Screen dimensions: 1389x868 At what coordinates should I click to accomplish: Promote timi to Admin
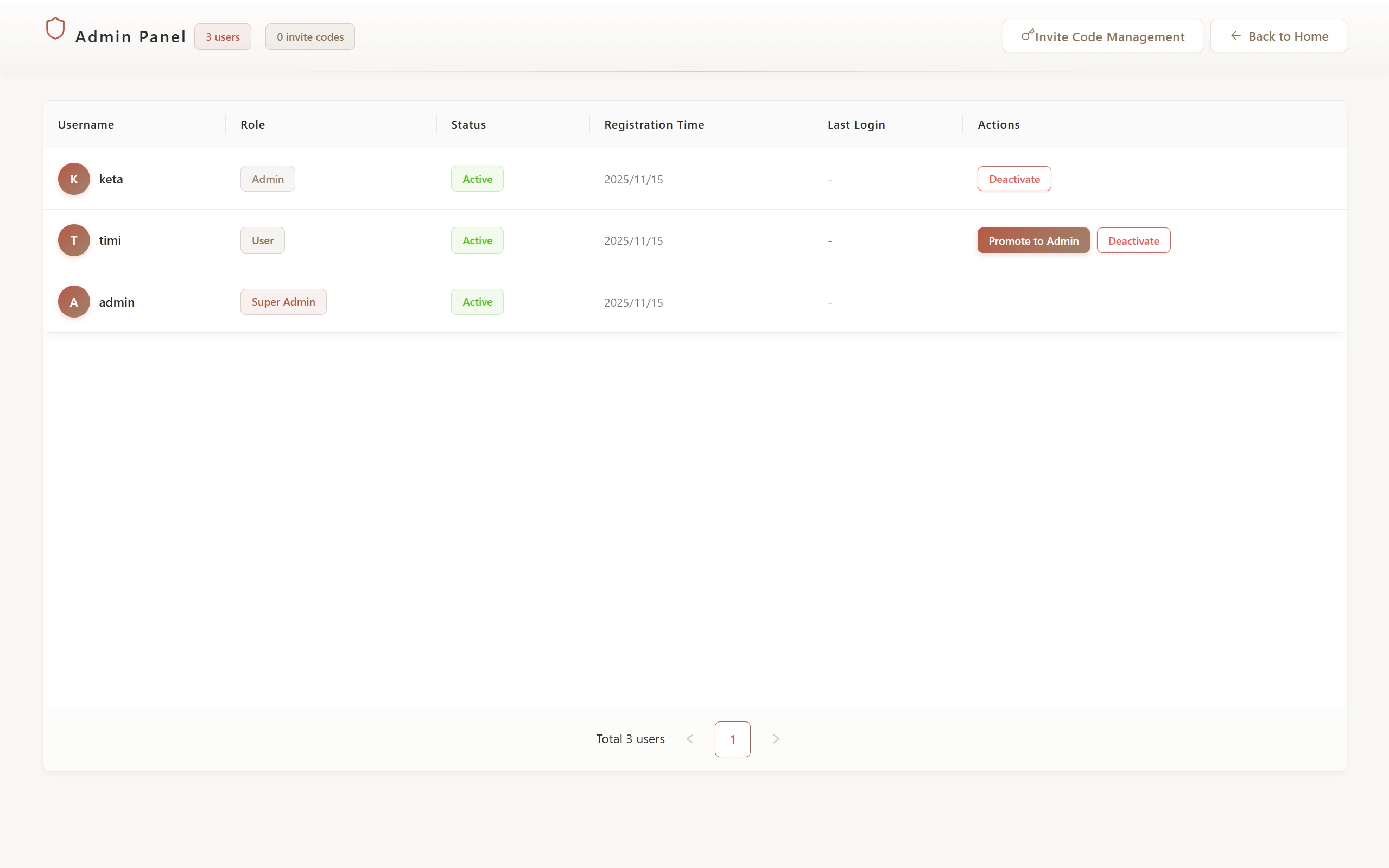(x=1032, y=240)
